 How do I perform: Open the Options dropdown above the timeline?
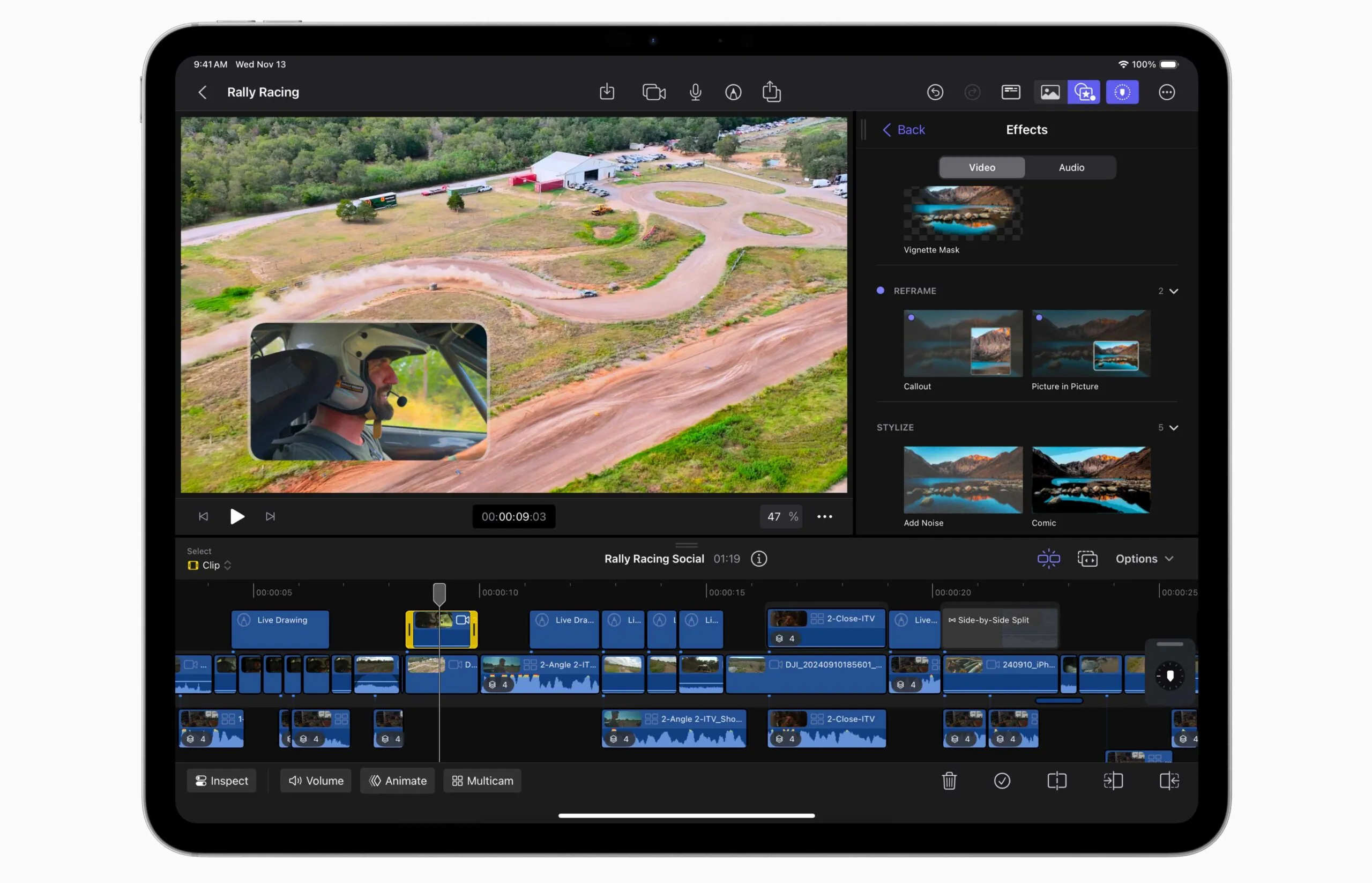pos(1144,559)
